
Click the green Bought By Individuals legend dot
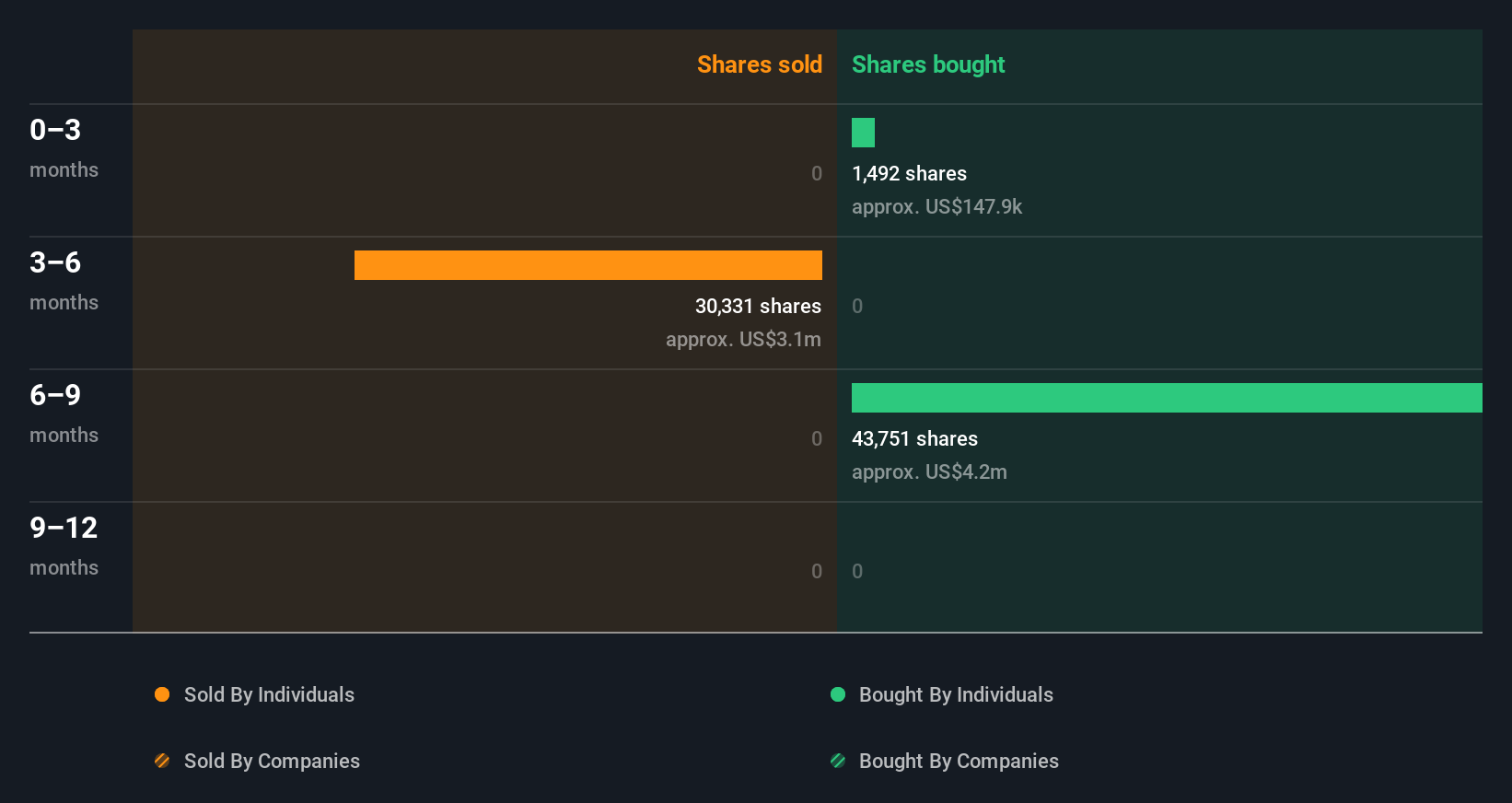coord(838,694)
